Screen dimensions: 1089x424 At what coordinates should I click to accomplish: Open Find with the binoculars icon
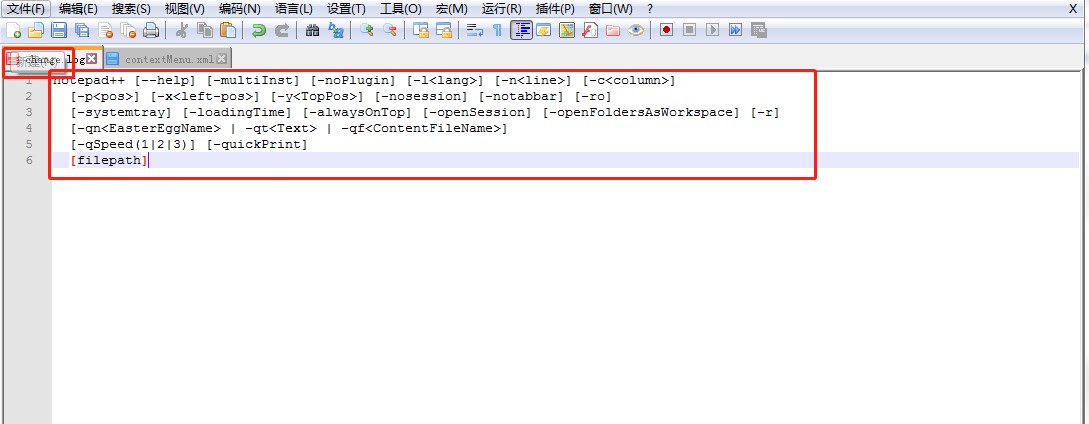(313, 30)
